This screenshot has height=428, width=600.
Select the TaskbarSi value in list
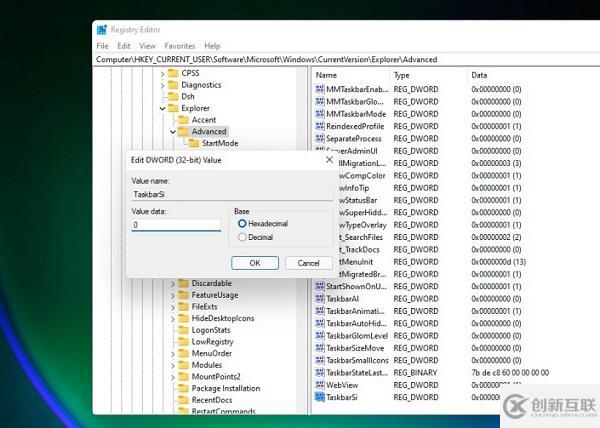342,397
